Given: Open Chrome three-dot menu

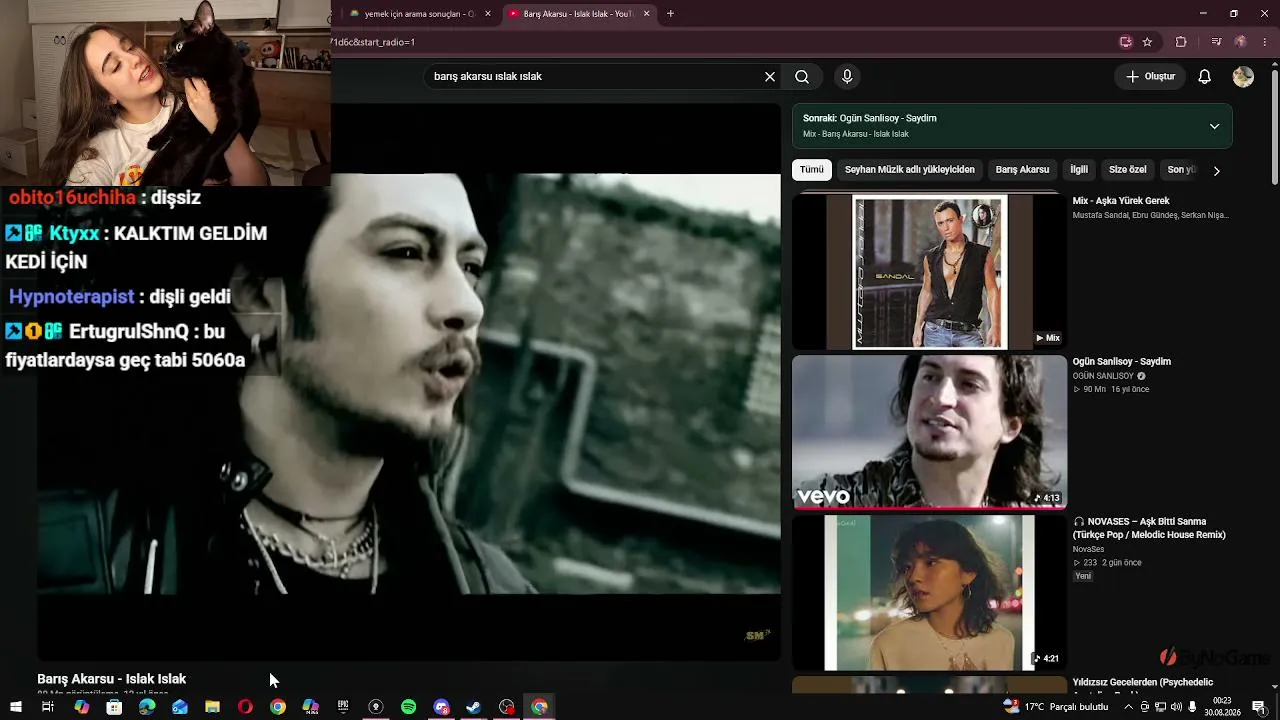Looking at the screenshot, I should 1266,42.
